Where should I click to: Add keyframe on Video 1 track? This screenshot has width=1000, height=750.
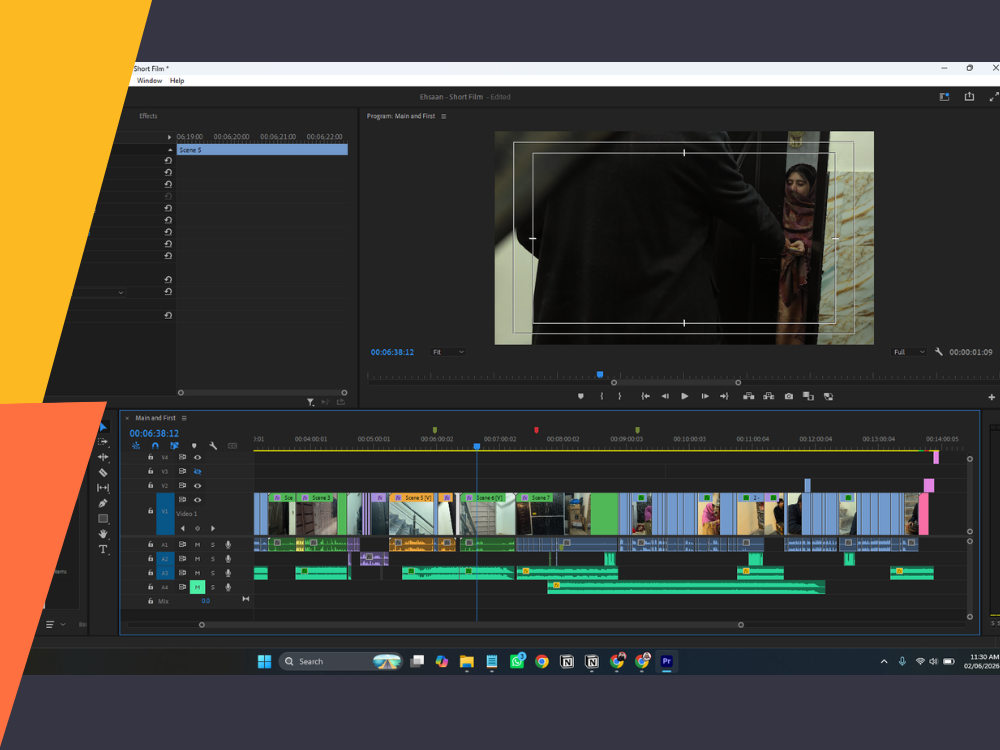pyautogui.click(x=198, y=528)
